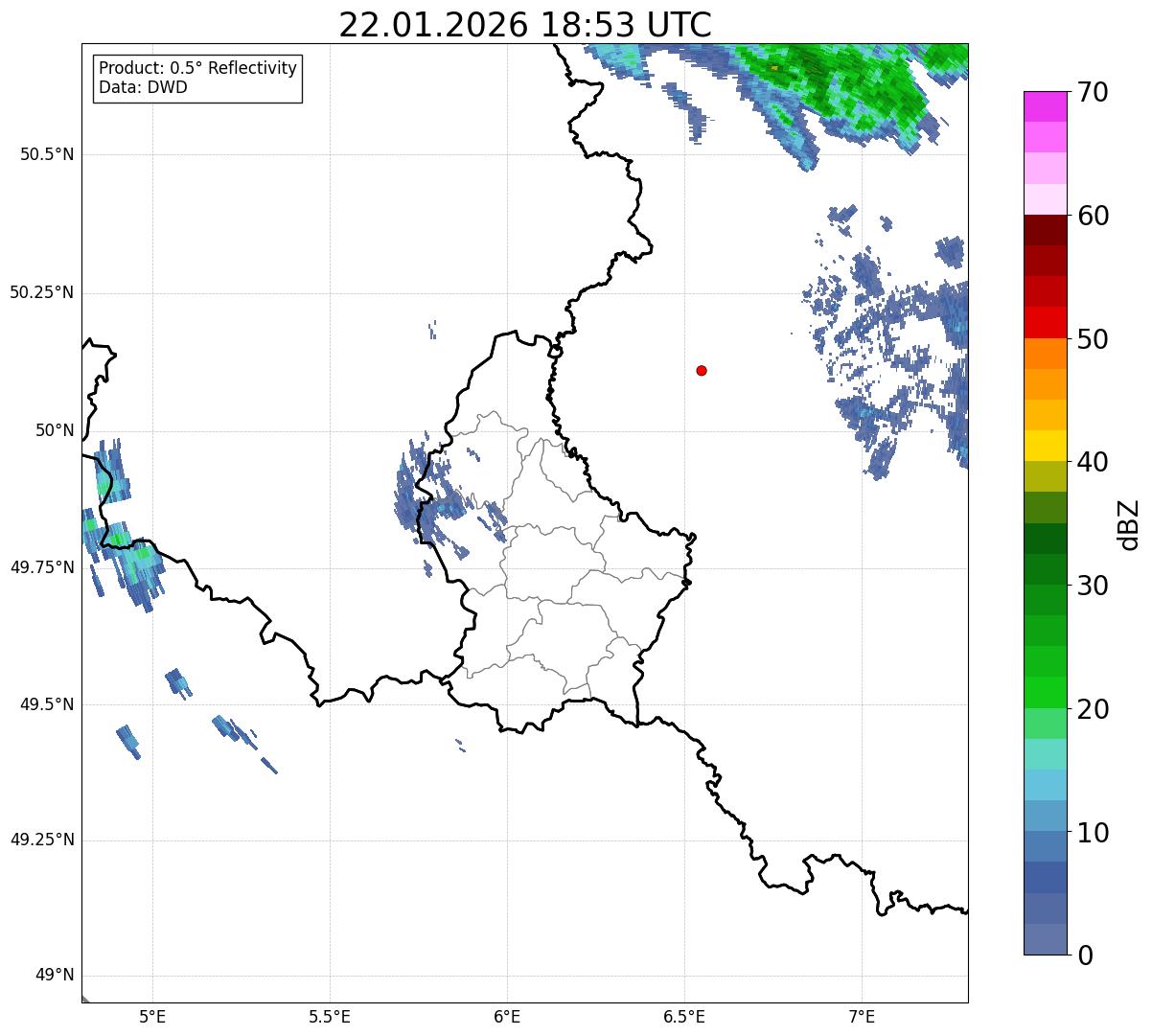Click the colorbar tick label '30'
This screenshot has width=1152, height=1036.
pyautogui.click(x=1092, y=586)
